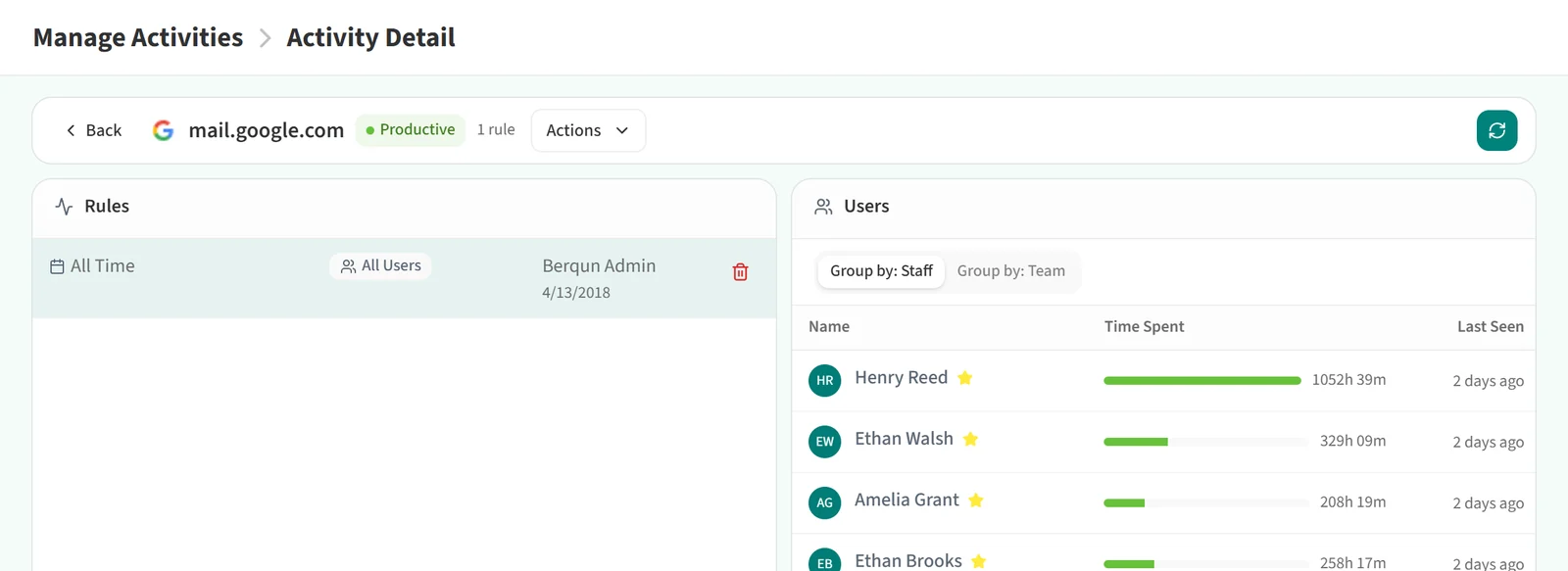
Task: Switch to Group by: Team tab
Action: 1010,271
